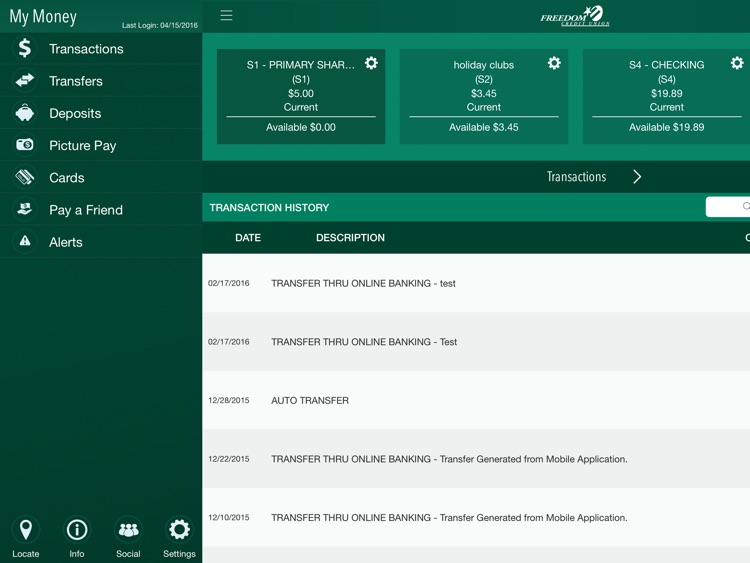The image size is (750, 563).
Task: Sort by the DESCRIPTION column header
Action: click(x=350, y=238)
